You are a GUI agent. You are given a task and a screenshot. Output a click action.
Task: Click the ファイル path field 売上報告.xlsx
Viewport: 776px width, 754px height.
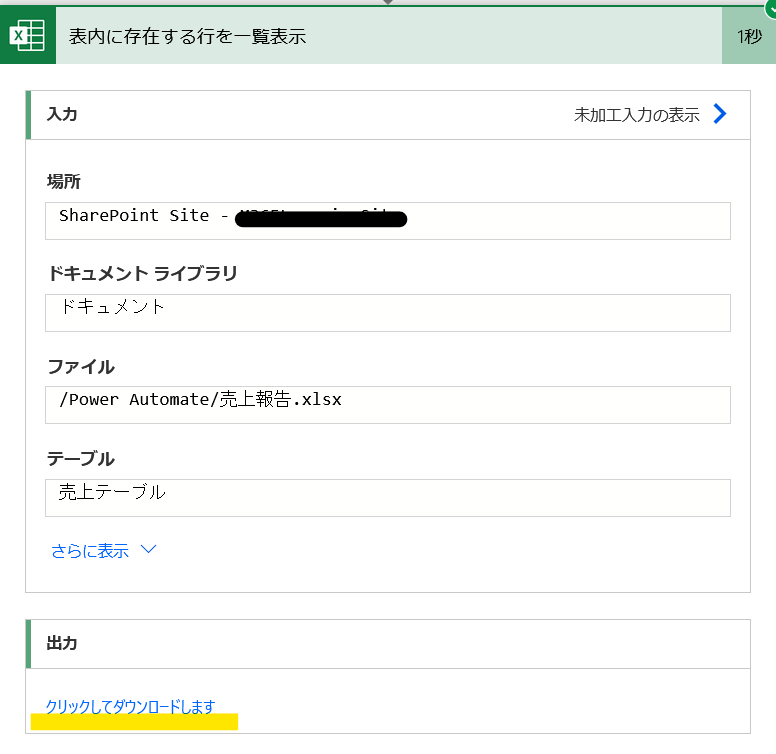(x=388, y=405)
